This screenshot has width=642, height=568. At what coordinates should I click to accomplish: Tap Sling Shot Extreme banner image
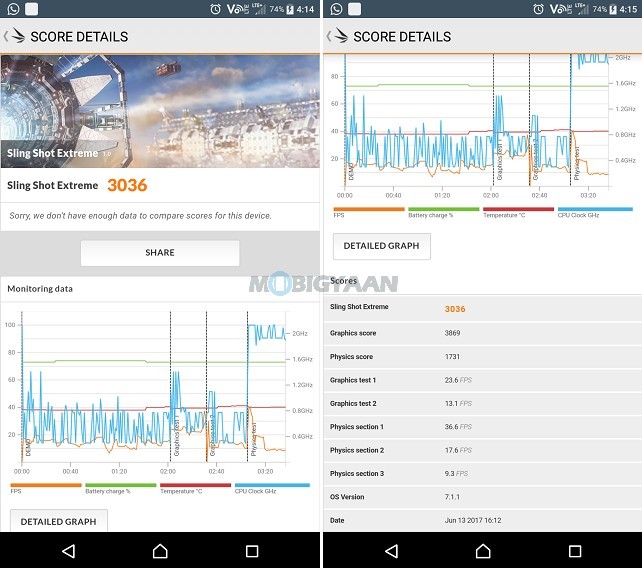(x=160, y=111)
